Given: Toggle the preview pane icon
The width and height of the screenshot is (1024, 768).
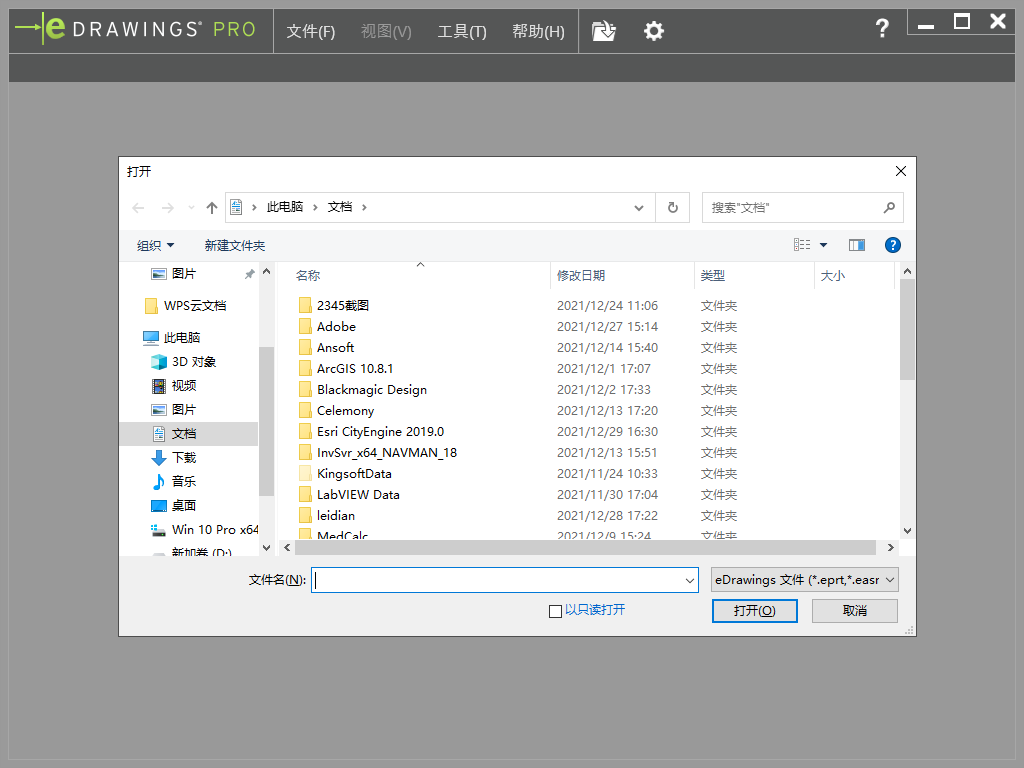Looking at the screenshot, I should point(856,245).
